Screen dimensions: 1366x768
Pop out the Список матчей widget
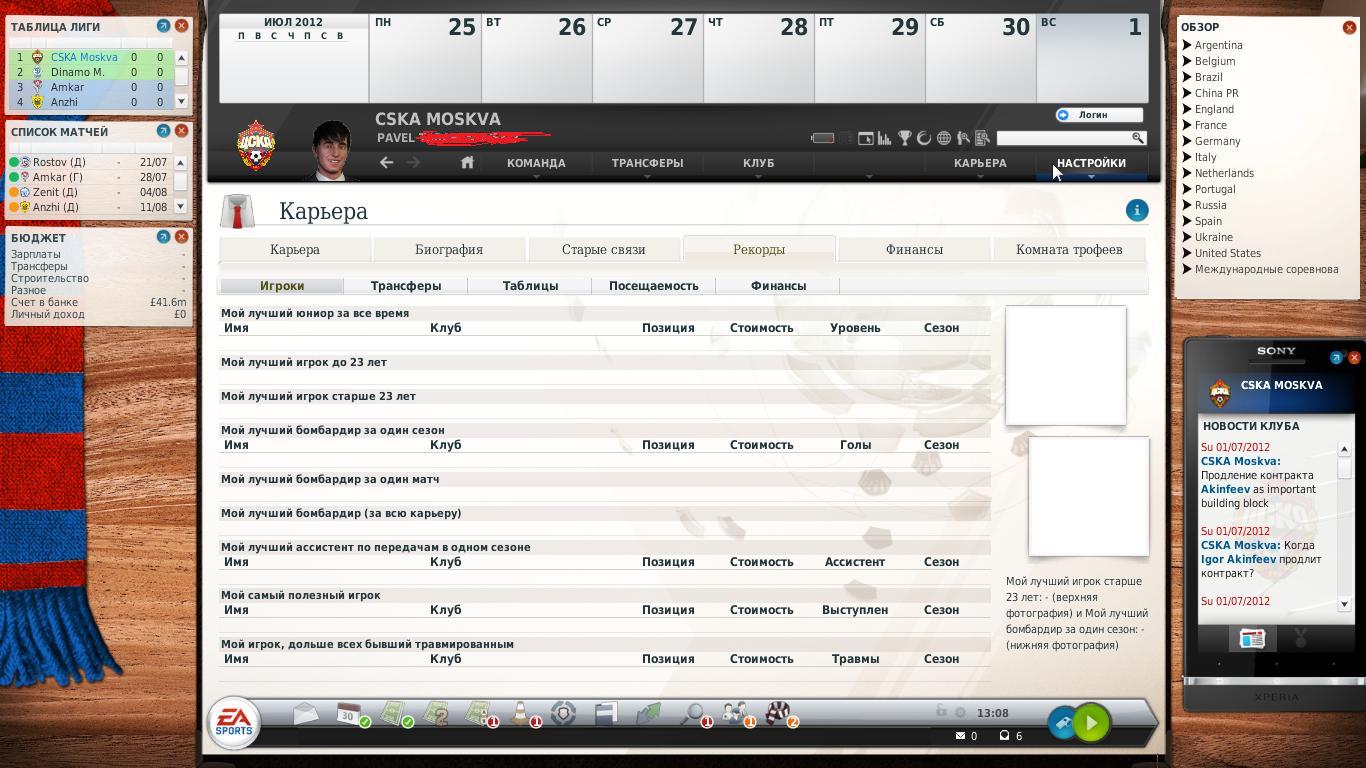pyautogui.click(x=163, y=131)
